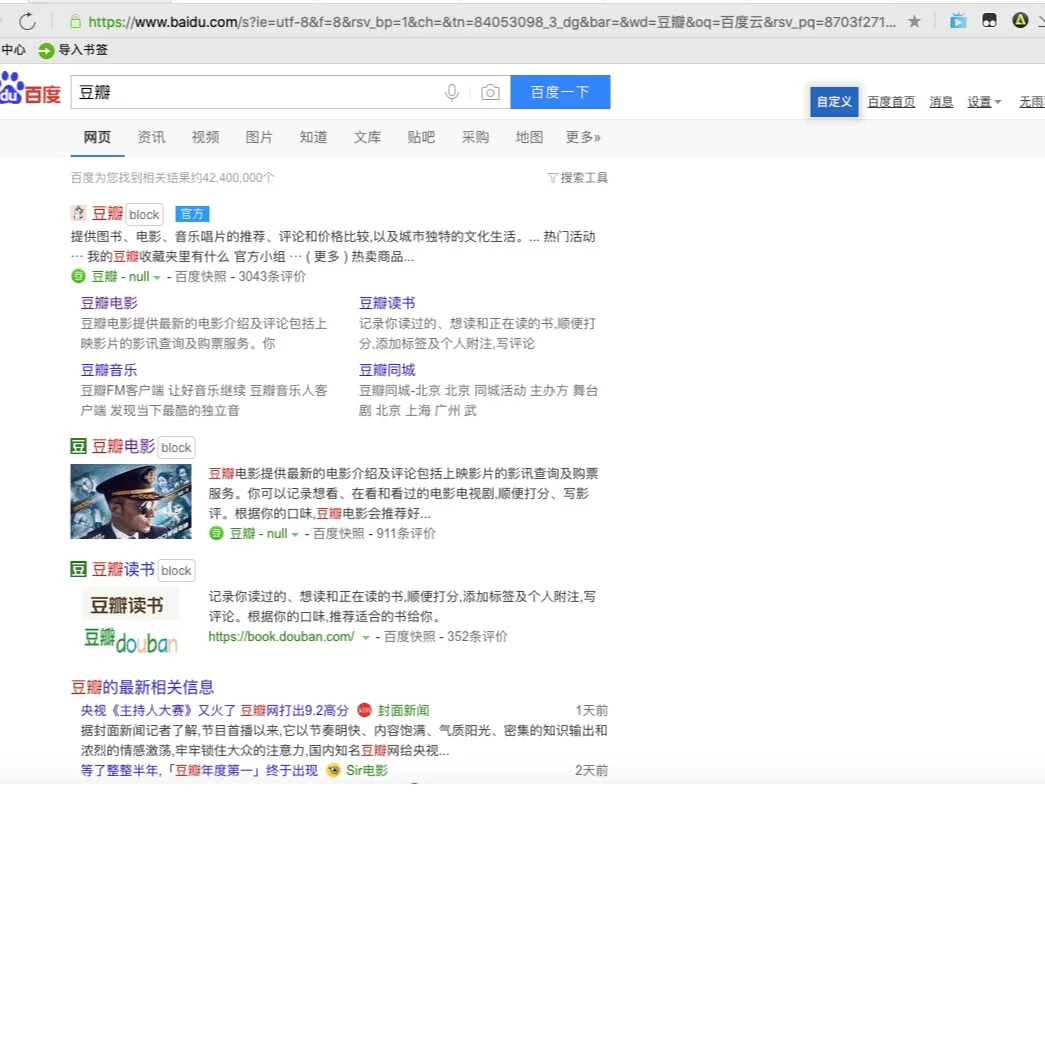Viewport: 1045px width, 1045px height.
Task: Click the green 豆 icon beside 豆瓣读书 title
Action: click(x=78, y=568)
